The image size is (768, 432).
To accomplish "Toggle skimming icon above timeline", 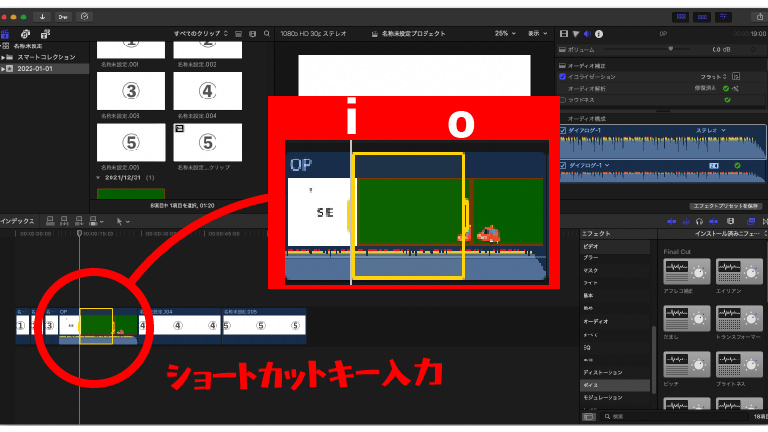I will (672, 221).
